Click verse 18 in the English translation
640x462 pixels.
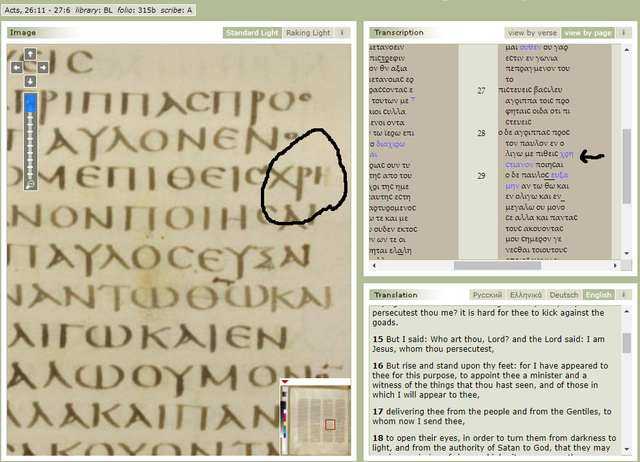coord(494,443)
